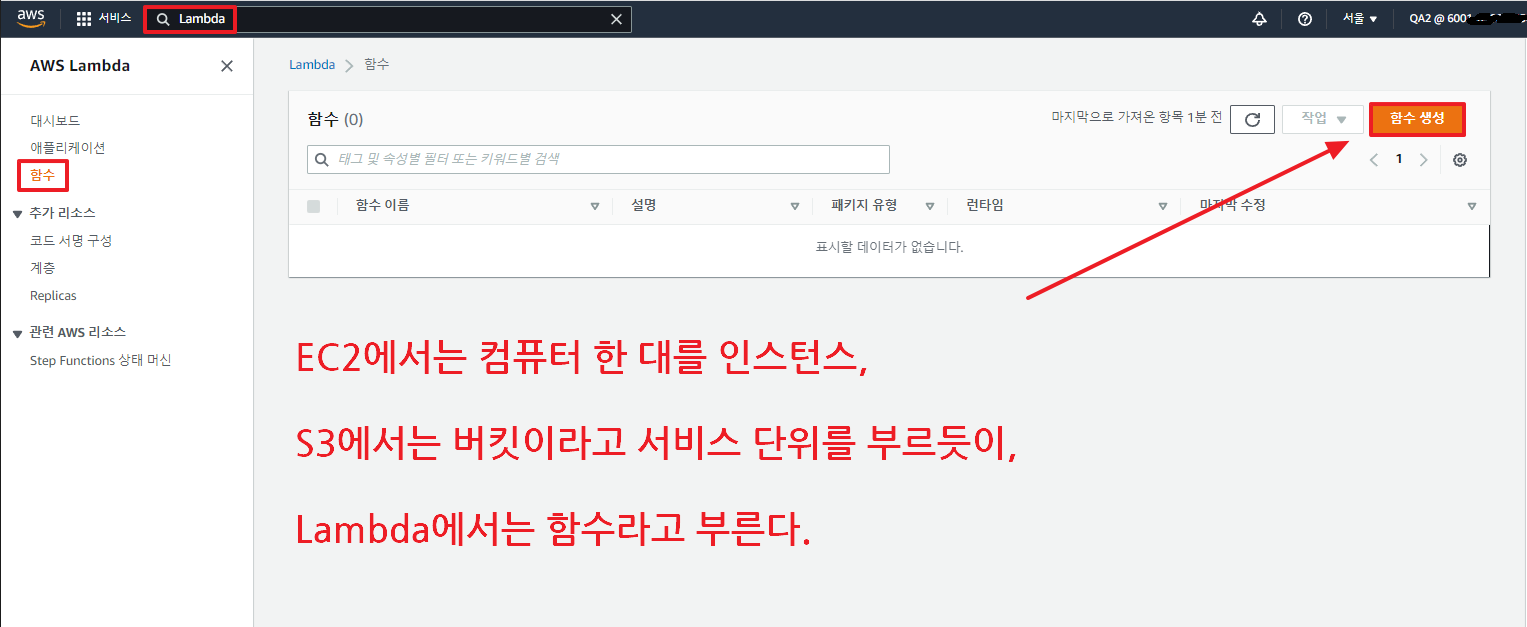Open the 작업 actions dropdown
This screenshot has height=627, width=1527.
[x=1323, y=119]
